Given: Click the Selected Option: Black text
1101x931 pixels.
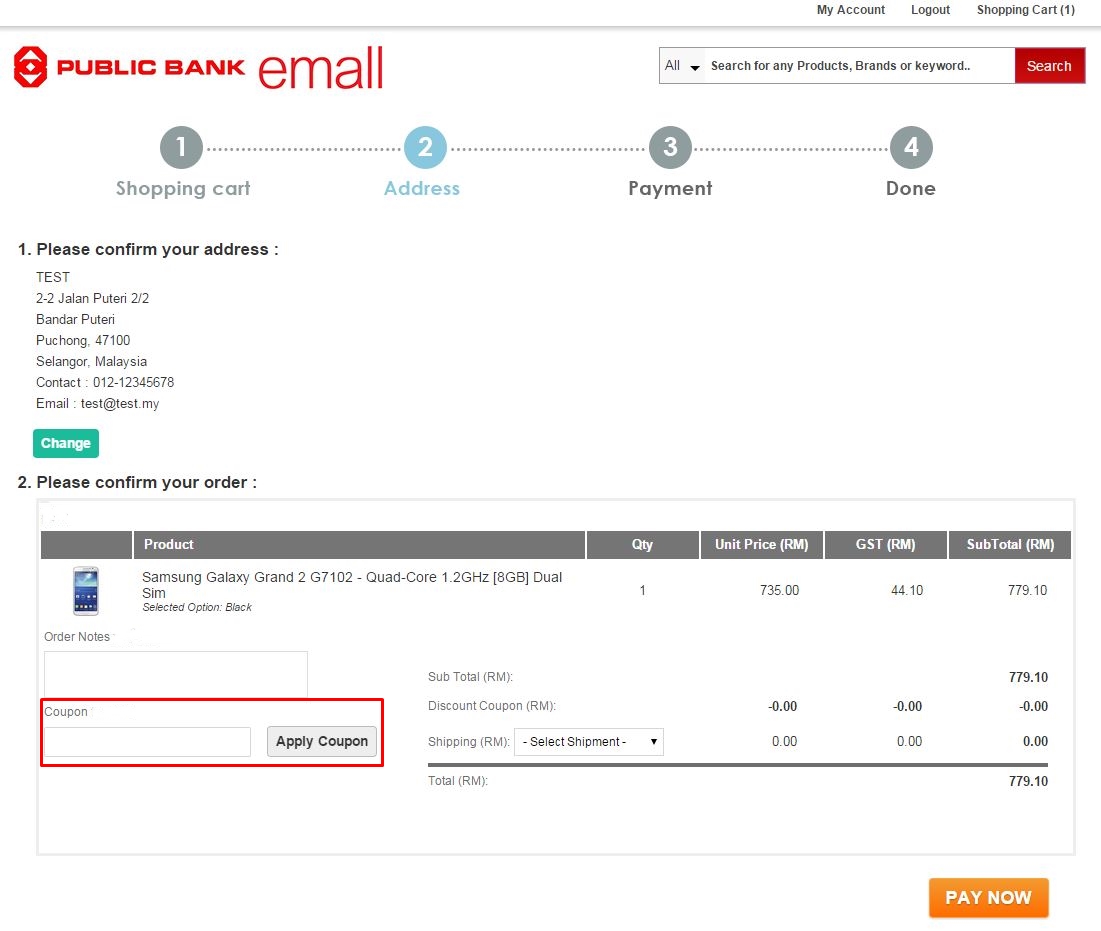Looking at the screenshot, I should [197, 607].
